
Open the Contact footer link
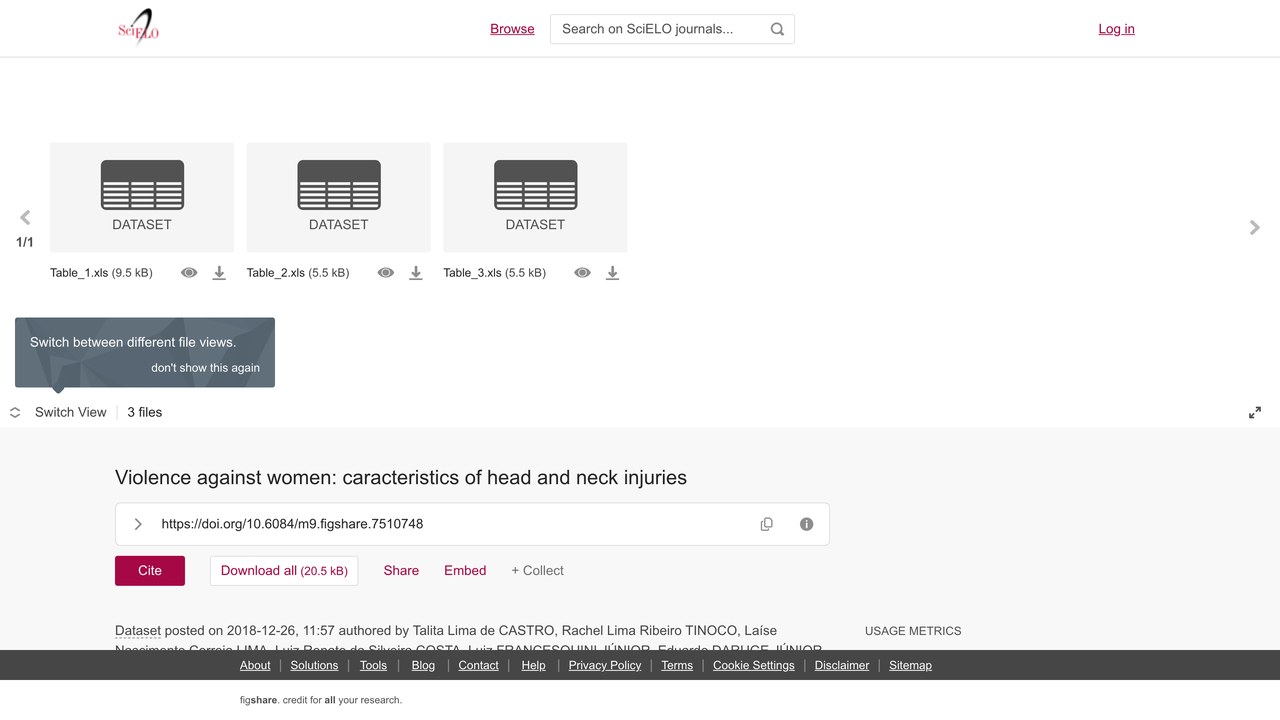point(478,665)
